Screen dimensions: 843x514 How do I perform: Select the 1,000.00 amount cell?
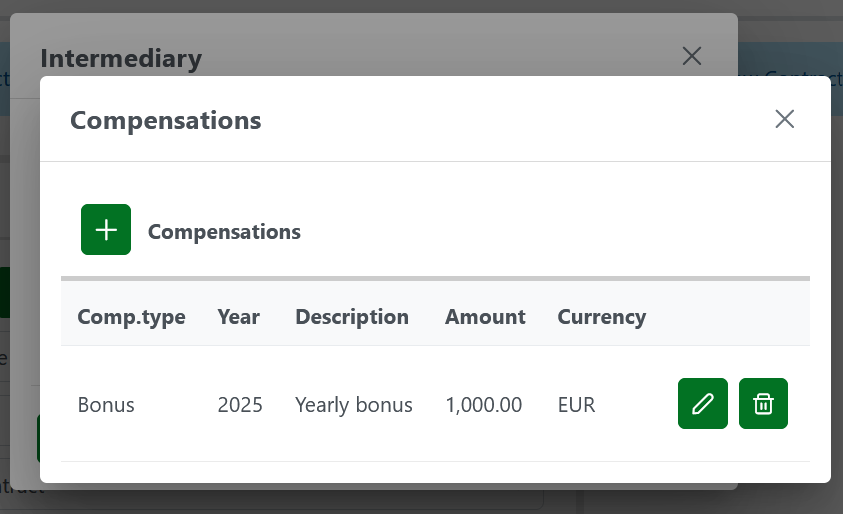click(484, 405)
